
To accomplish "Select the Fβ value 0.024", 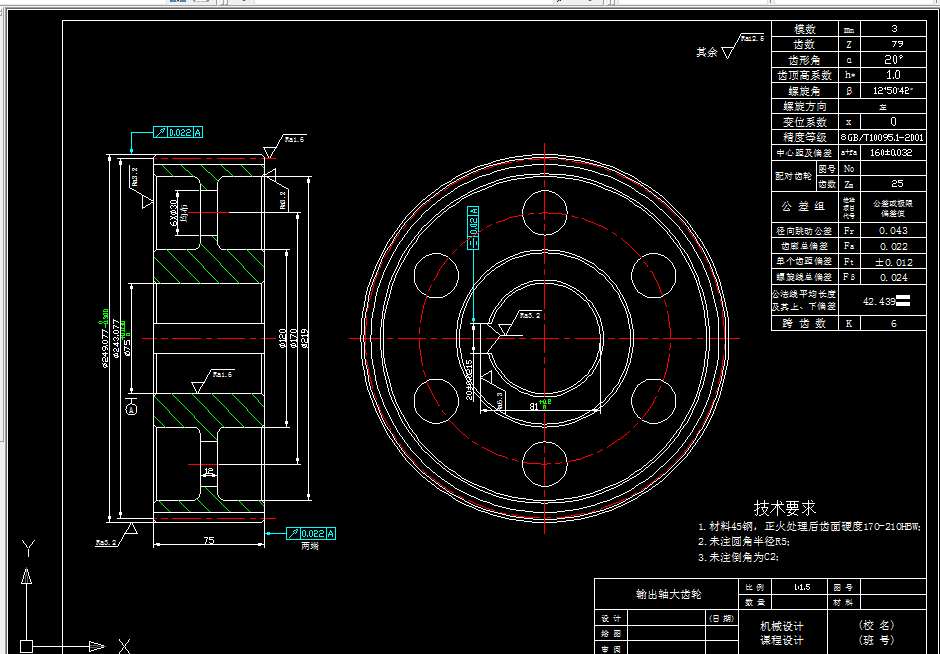I will coord(893,278).
